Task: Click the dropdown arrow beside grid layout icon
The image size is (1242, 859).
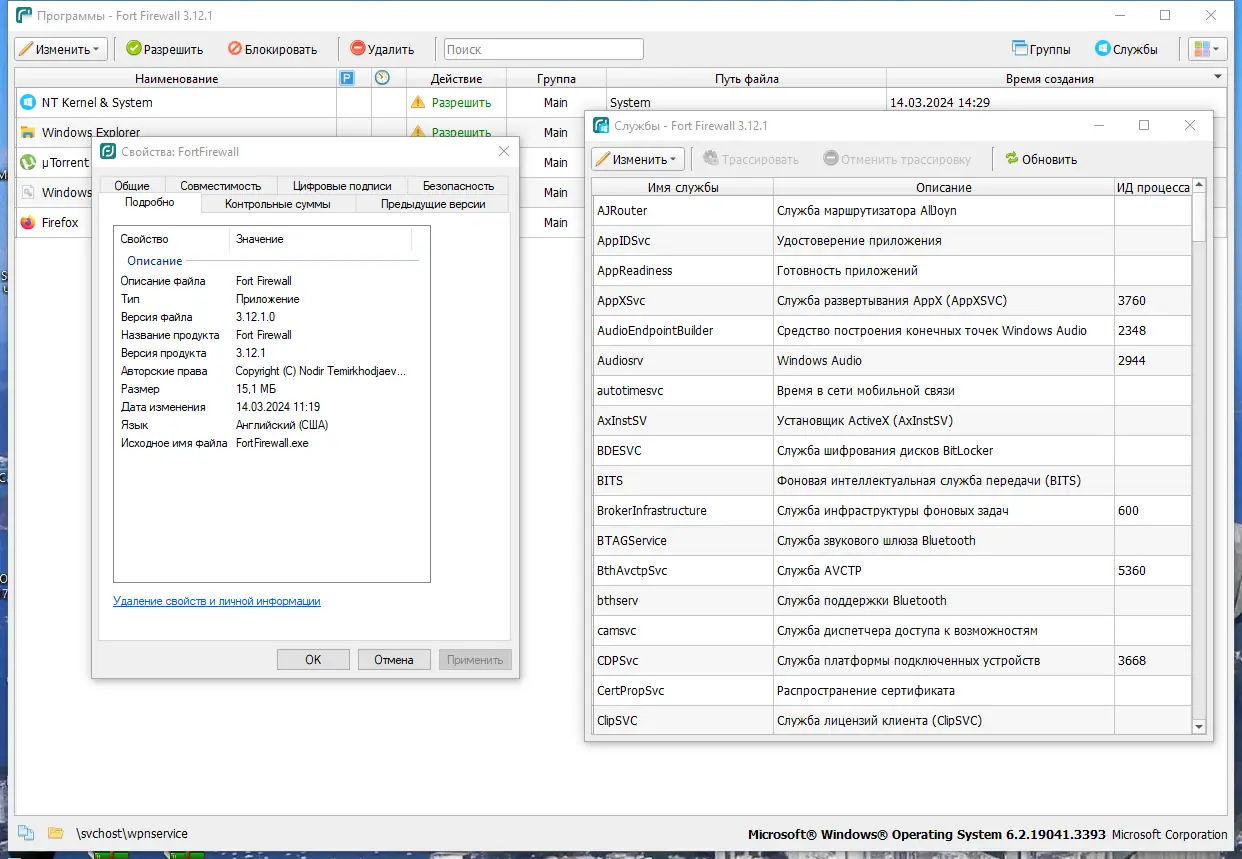Action: pyautogui.click(x=1216, y=48)
